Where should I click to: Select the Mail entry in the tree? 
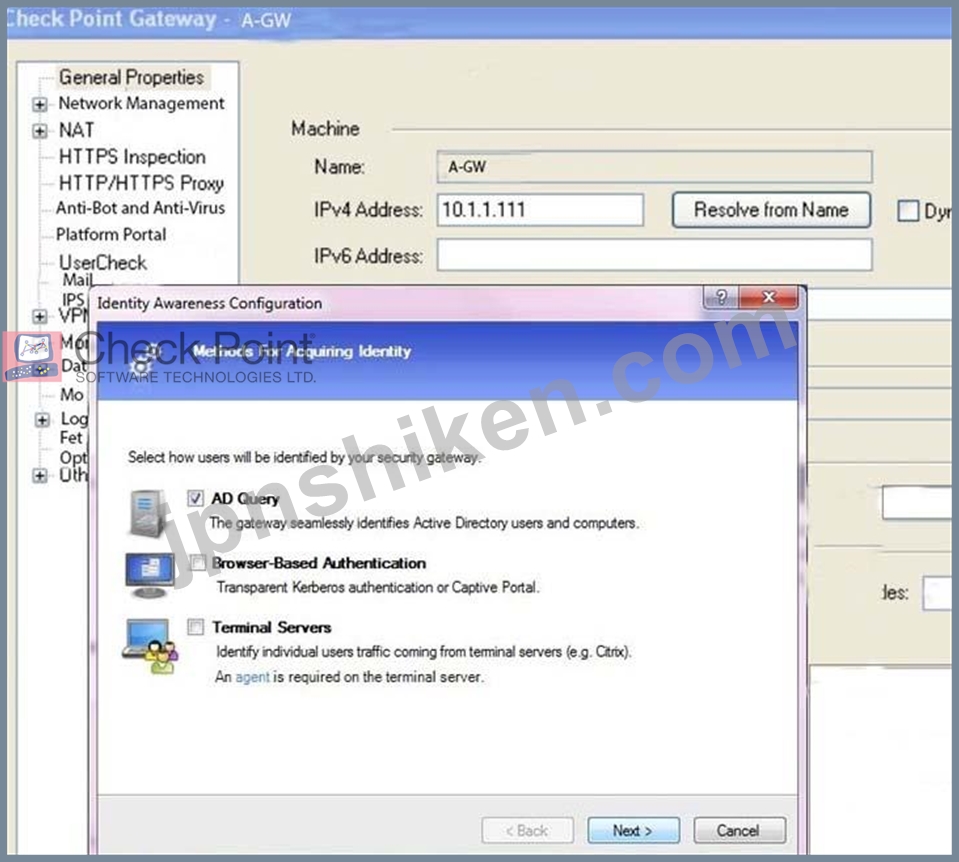[x=78, y=280]
